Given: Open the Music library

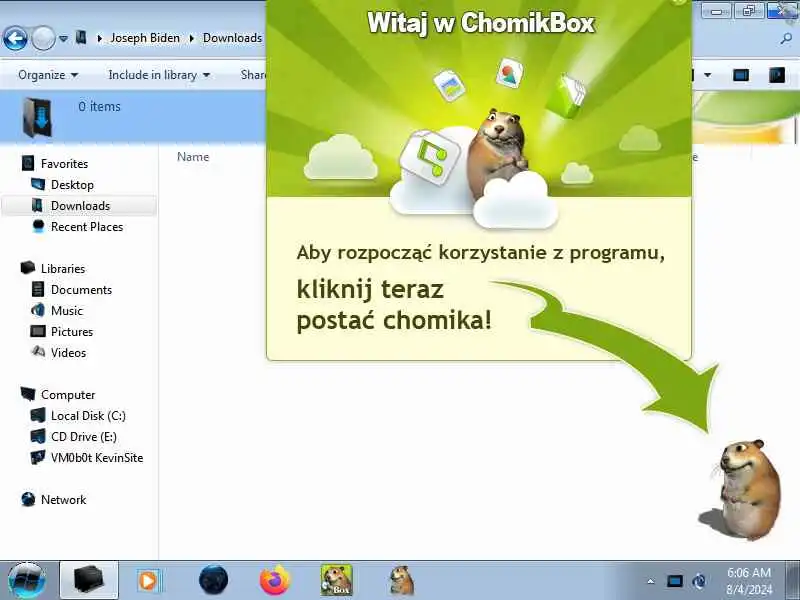Looking at the screenshot, I should tap(66, 311).
